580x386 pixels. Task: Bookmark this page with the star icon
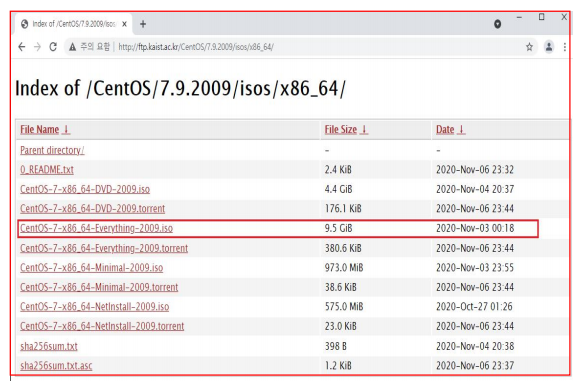529,47
